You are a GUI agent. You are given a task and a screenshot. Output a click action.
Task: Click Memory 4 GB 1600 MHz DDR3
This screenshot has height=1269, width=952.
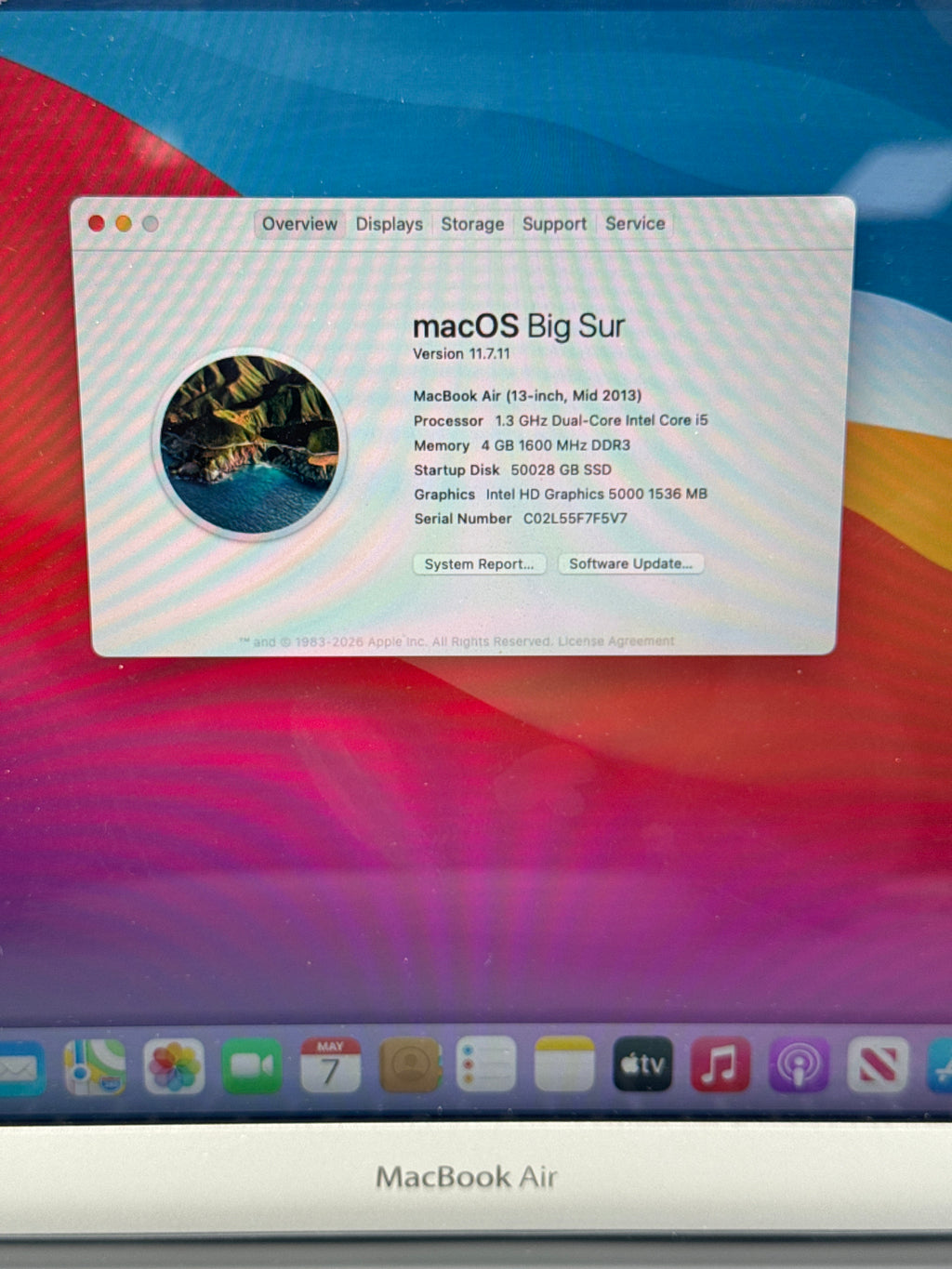pos(522,445)
